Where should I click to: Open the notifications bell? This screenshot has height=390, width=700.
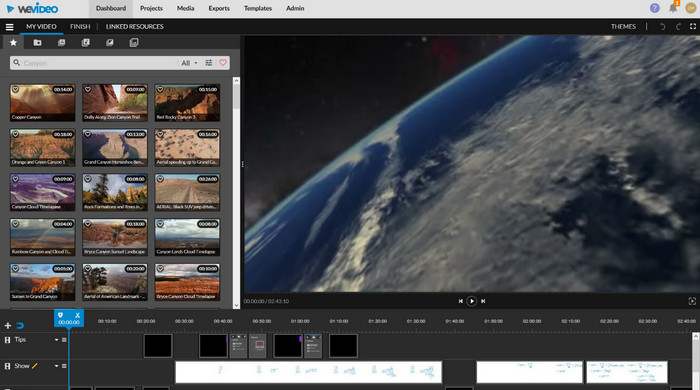(x=673, y=8)
